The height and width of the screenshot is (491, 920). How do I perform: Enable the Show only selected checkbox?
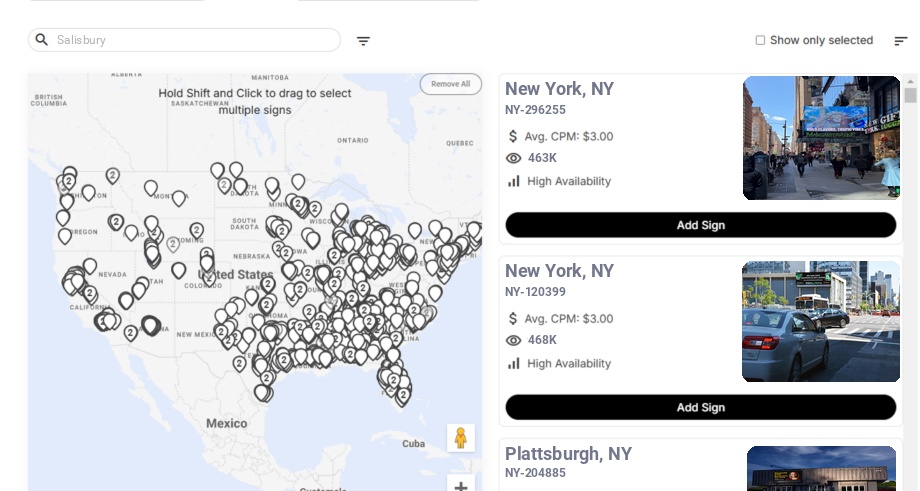pos(760,40)
